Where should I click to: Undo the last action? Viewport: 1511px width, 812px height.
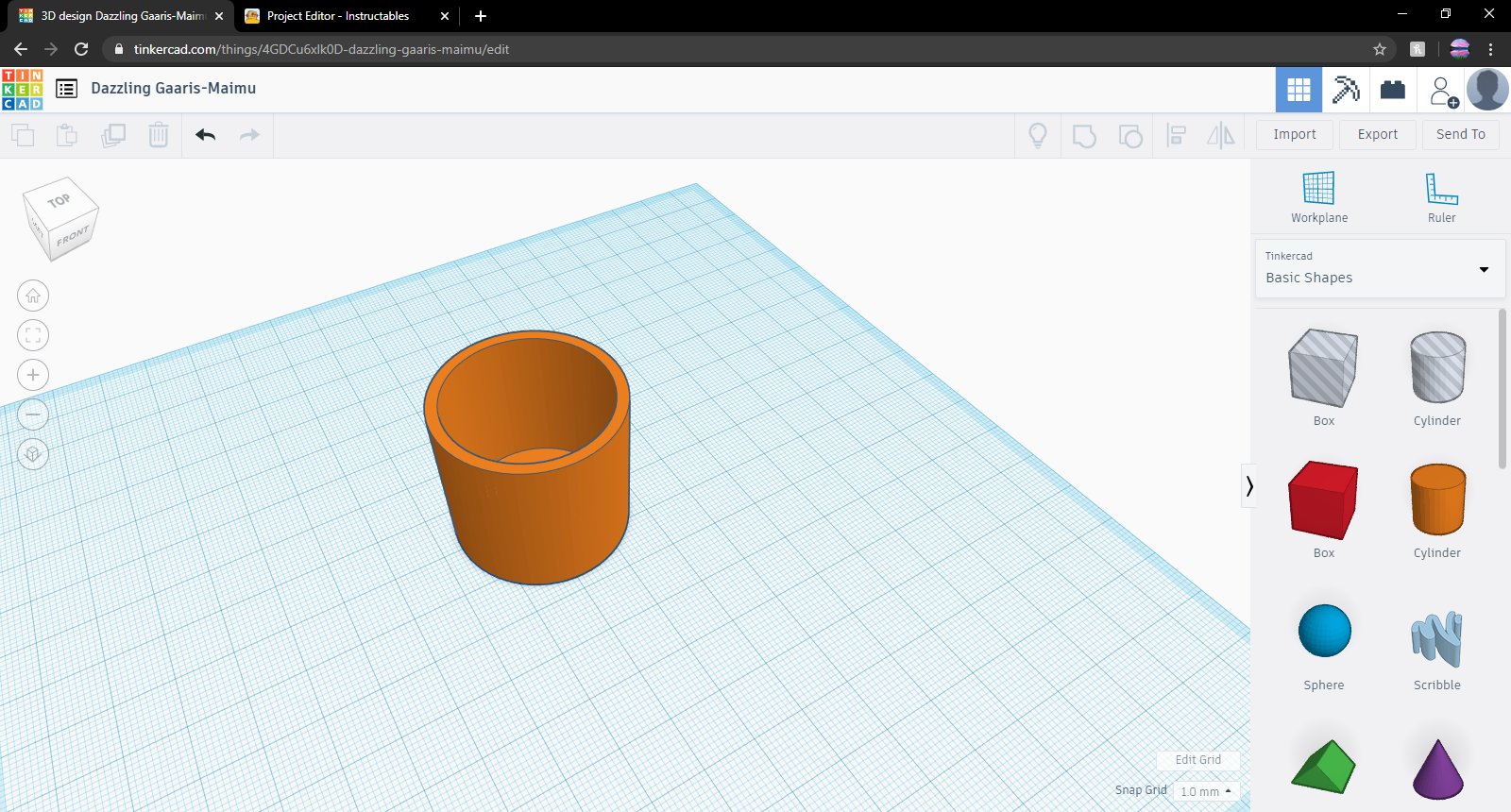click(x=205, y=135)
